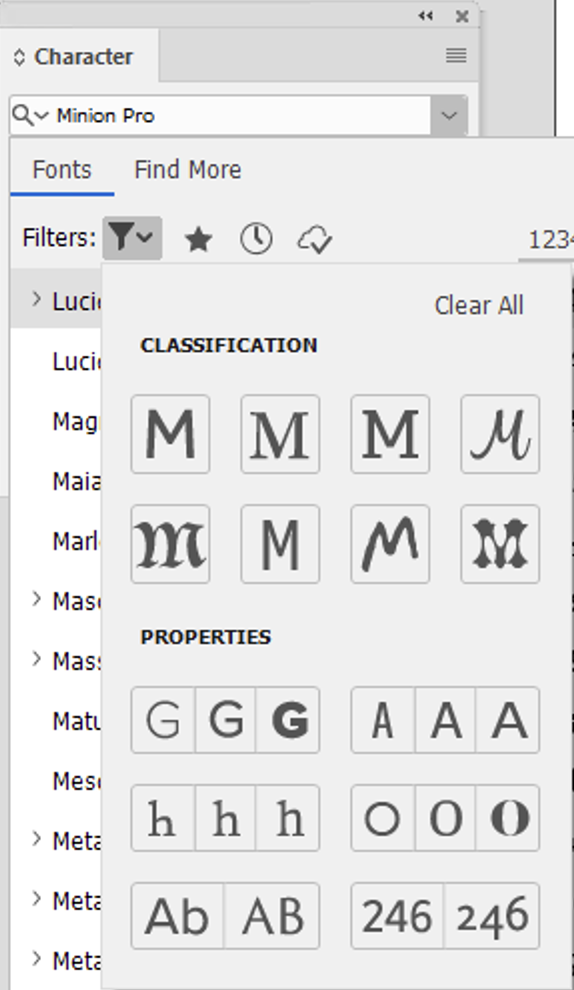The height and width of the screenshot is (990, 574).
Task: Open the Minion Pro font family dropdown arrow
Action: click(449, 116)
